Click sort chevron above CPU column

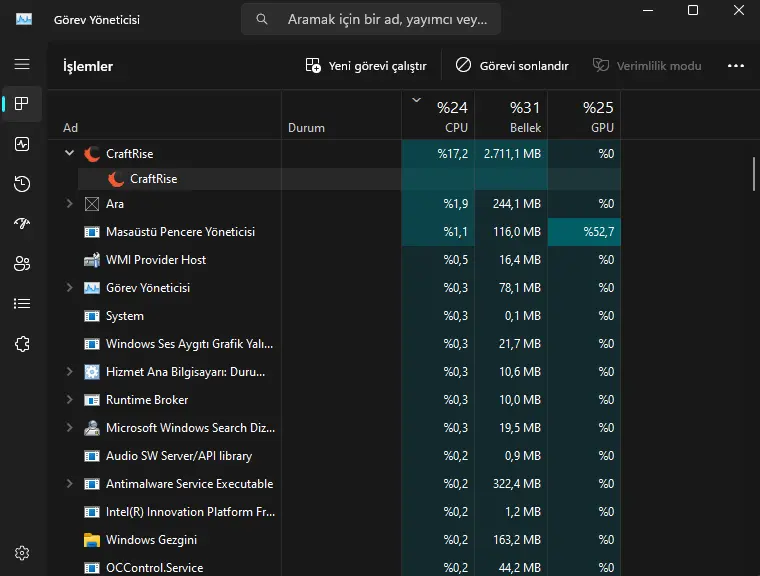416,100
